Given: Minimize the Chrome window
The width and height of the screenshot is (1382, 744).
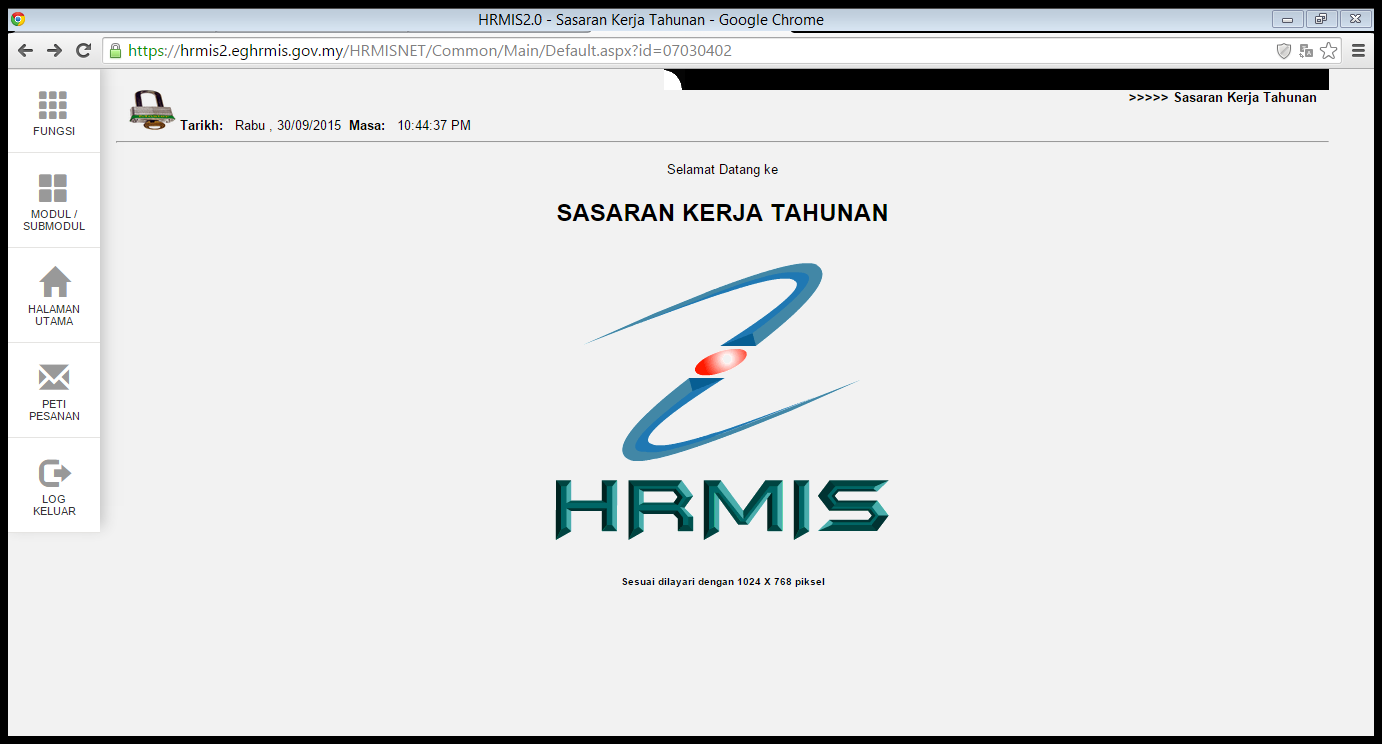Looking at the screenshot, I should click(1287, 19).
